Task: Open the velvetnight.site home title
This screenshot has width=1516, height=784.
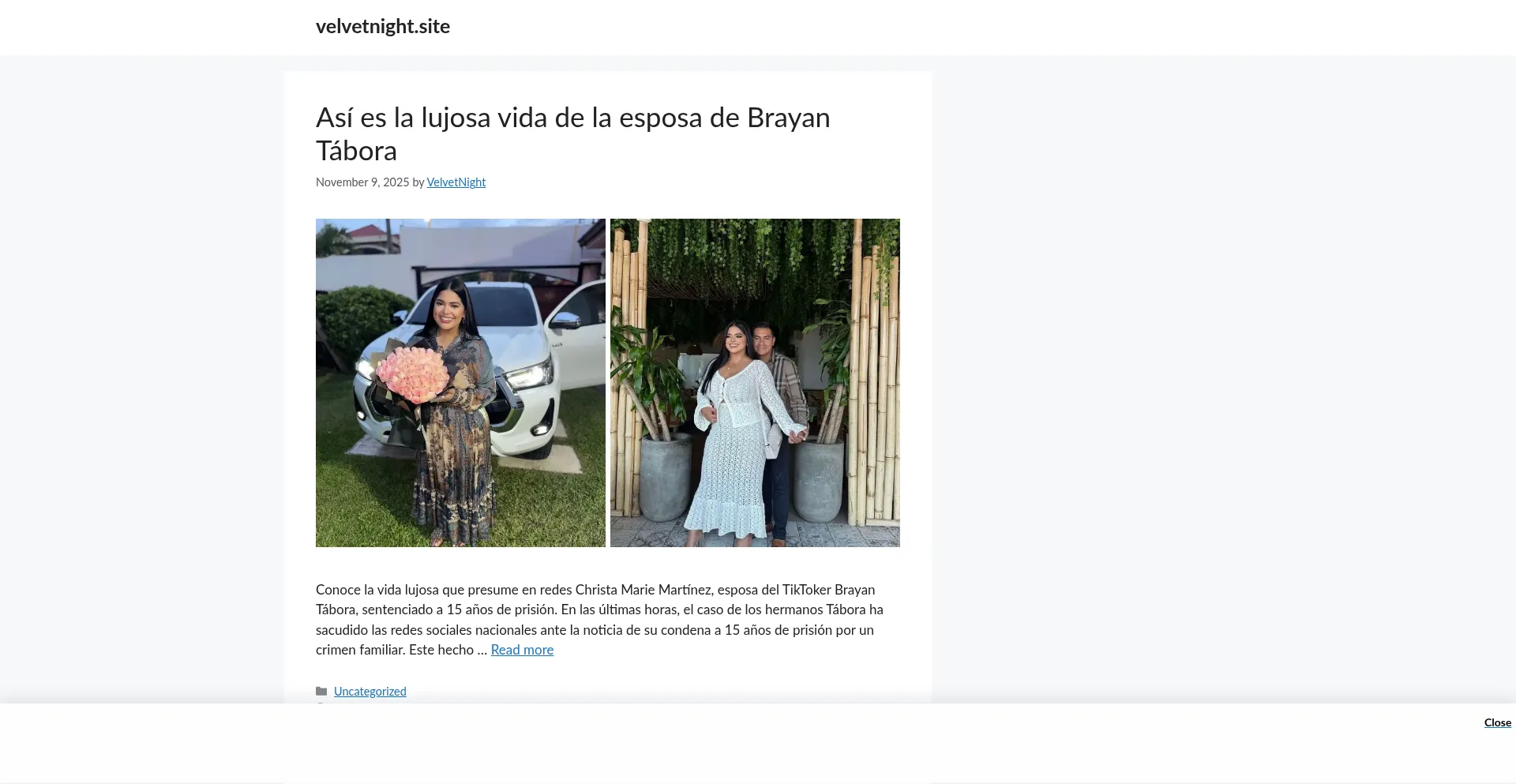Action: [x=383, y=26]
